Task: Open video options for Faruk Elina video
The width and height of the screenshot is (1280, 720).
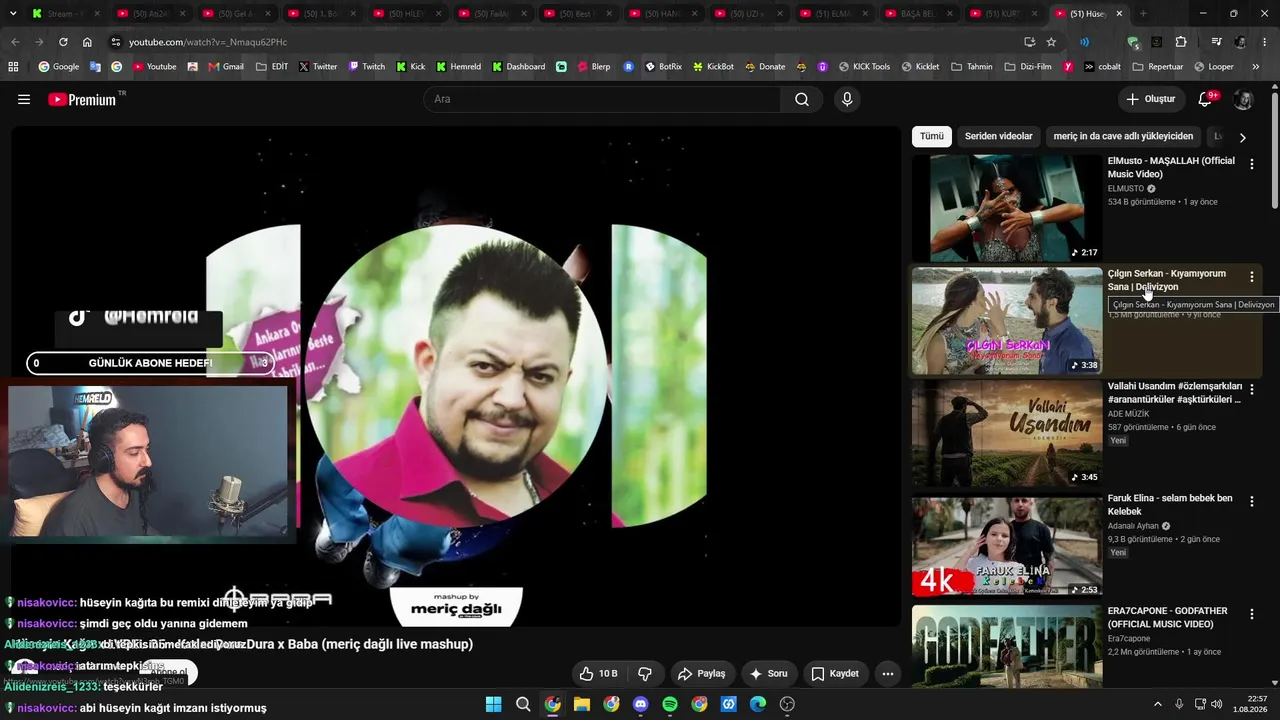Action: (1251, 502)
